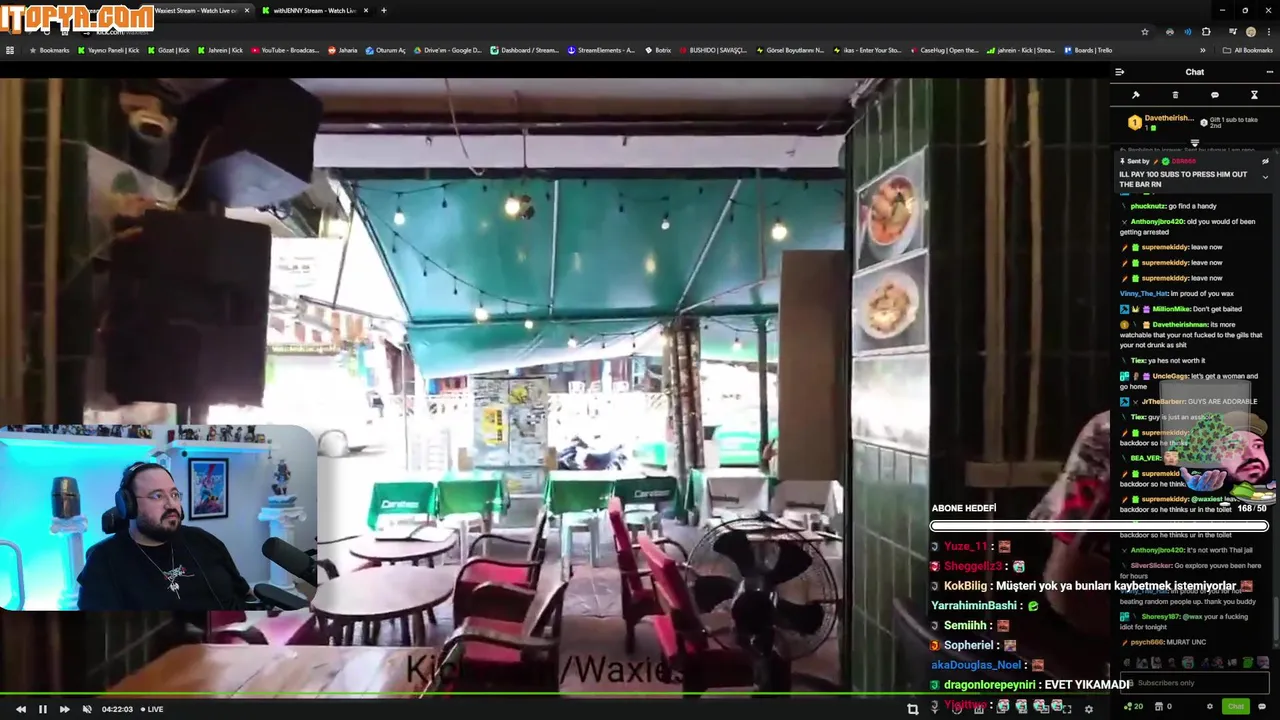Viewport: 1280px width, 720px height.
Task: Open the Oturum Aç bookmark
Action: (386, 50)
